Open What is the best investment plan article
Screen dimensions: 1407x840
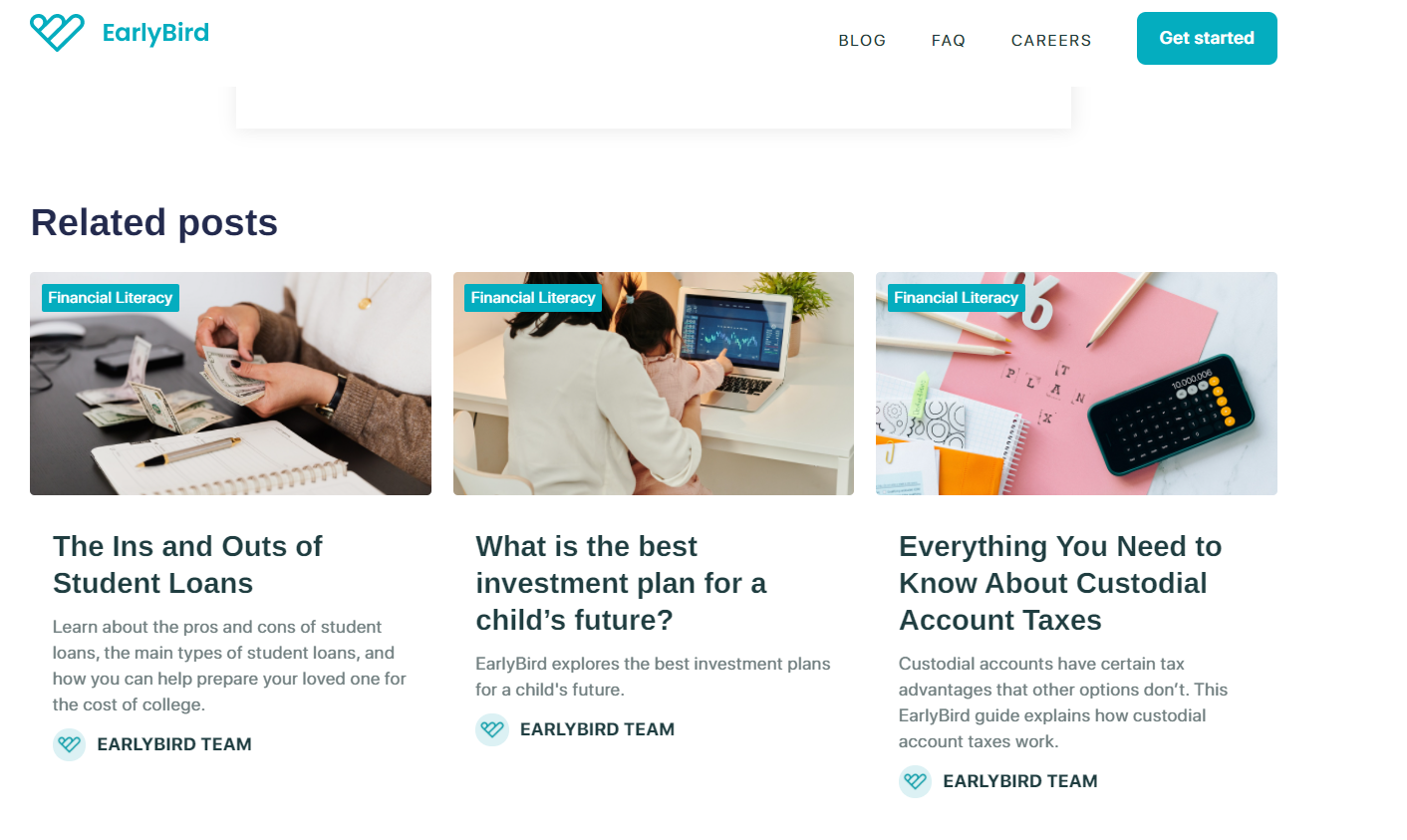(621, 583)
